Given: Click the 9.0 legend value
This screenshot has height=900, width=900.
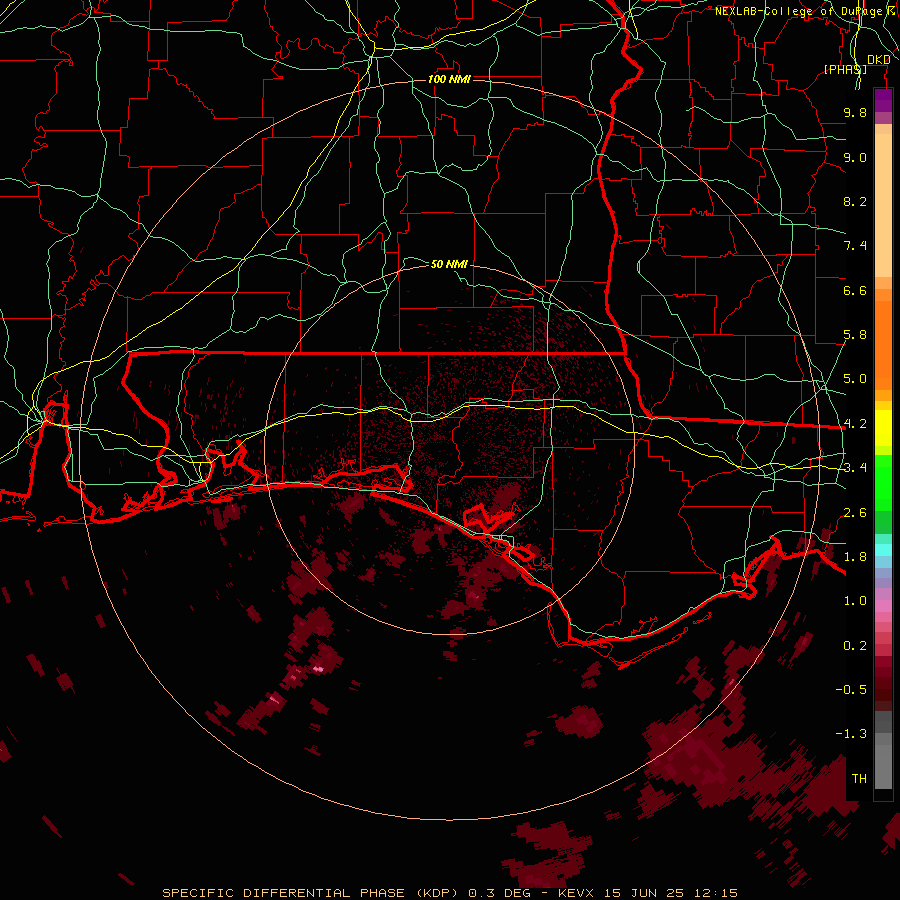Looking at the screenshot, I should (855, 157).
